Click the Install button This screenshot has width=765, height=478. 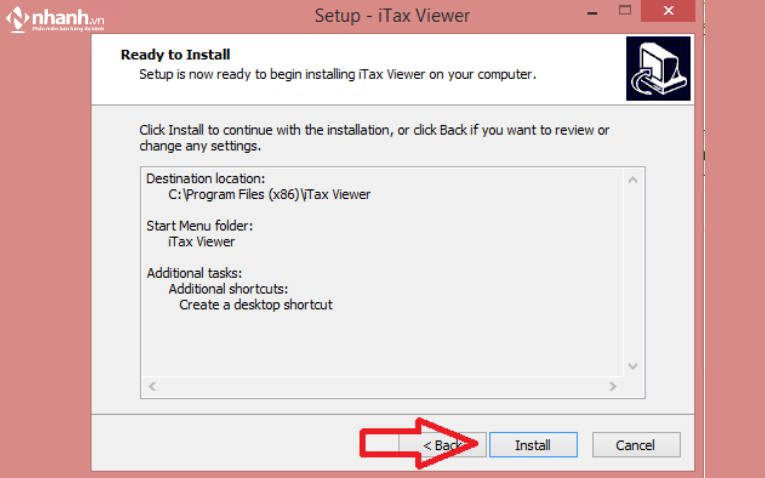point(533,445)
